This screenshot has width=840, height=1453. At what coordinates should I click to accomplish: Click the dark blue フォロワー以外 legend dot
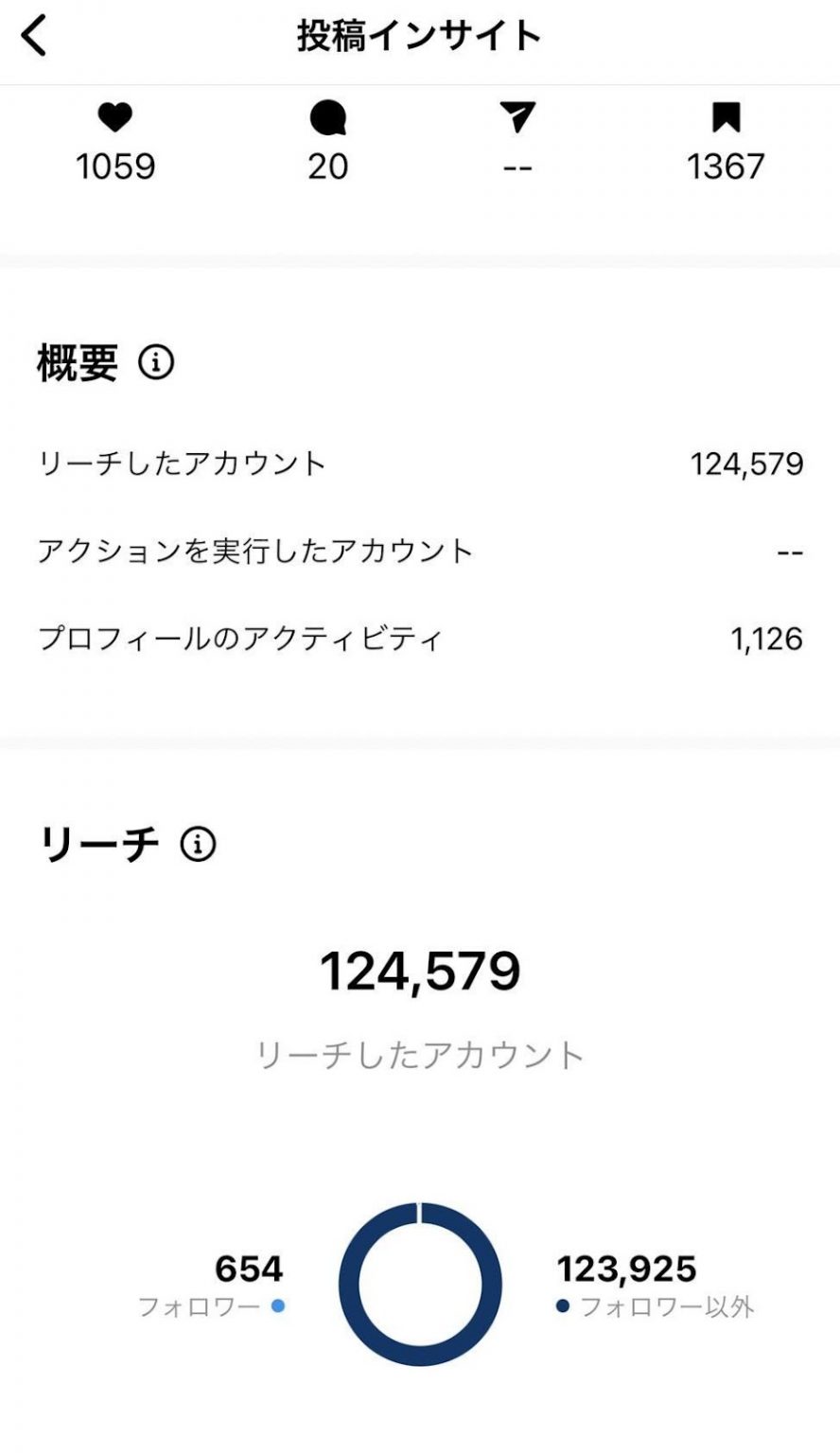pyautogui.click(x=563, y=1306)
